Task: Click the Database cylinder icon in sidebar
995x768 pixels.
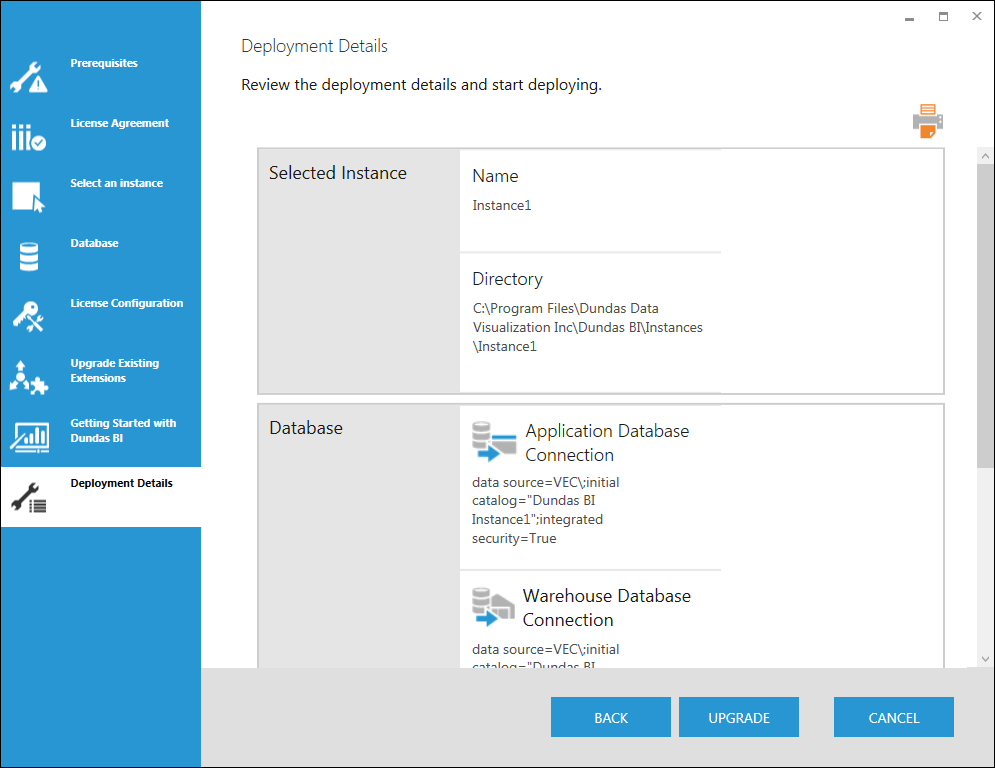Action: [x=29, y=256]
